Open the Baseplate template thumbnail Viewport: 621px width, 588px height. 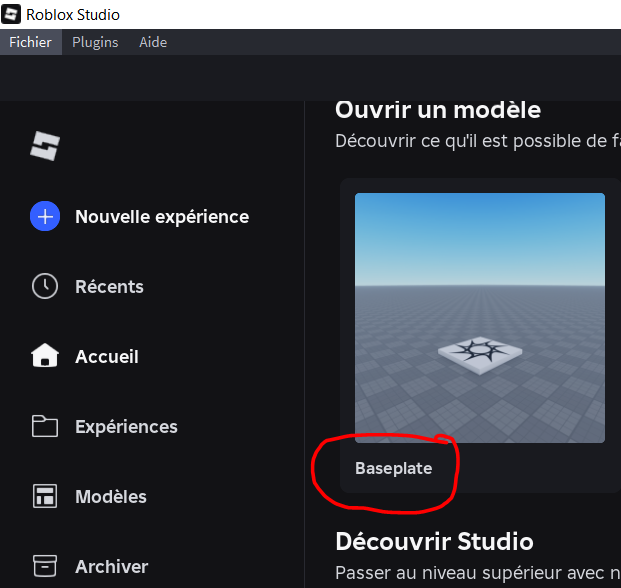[479, 317]
